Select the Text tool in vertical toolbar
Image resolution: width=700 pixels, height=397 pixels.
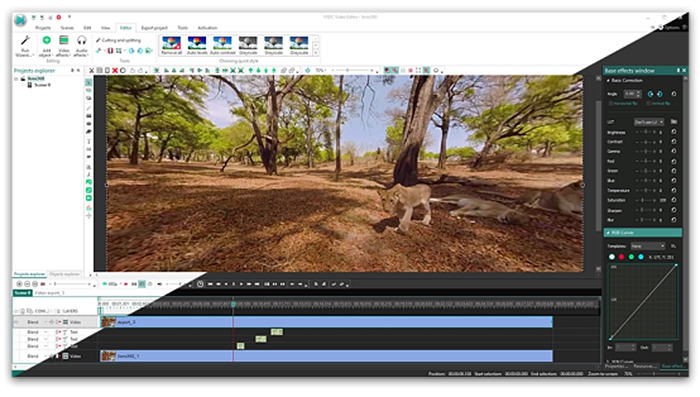tap(89, 142)
